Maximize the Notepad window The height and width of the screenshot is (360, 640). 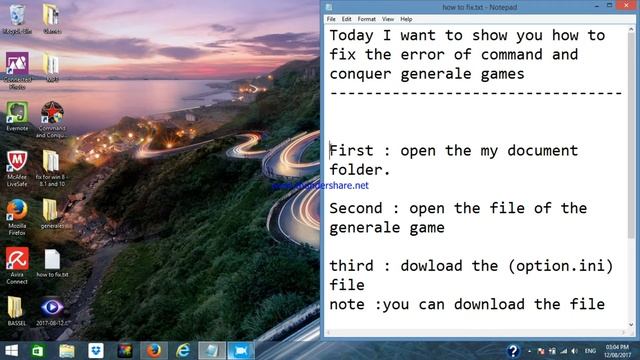pos(609,6)
